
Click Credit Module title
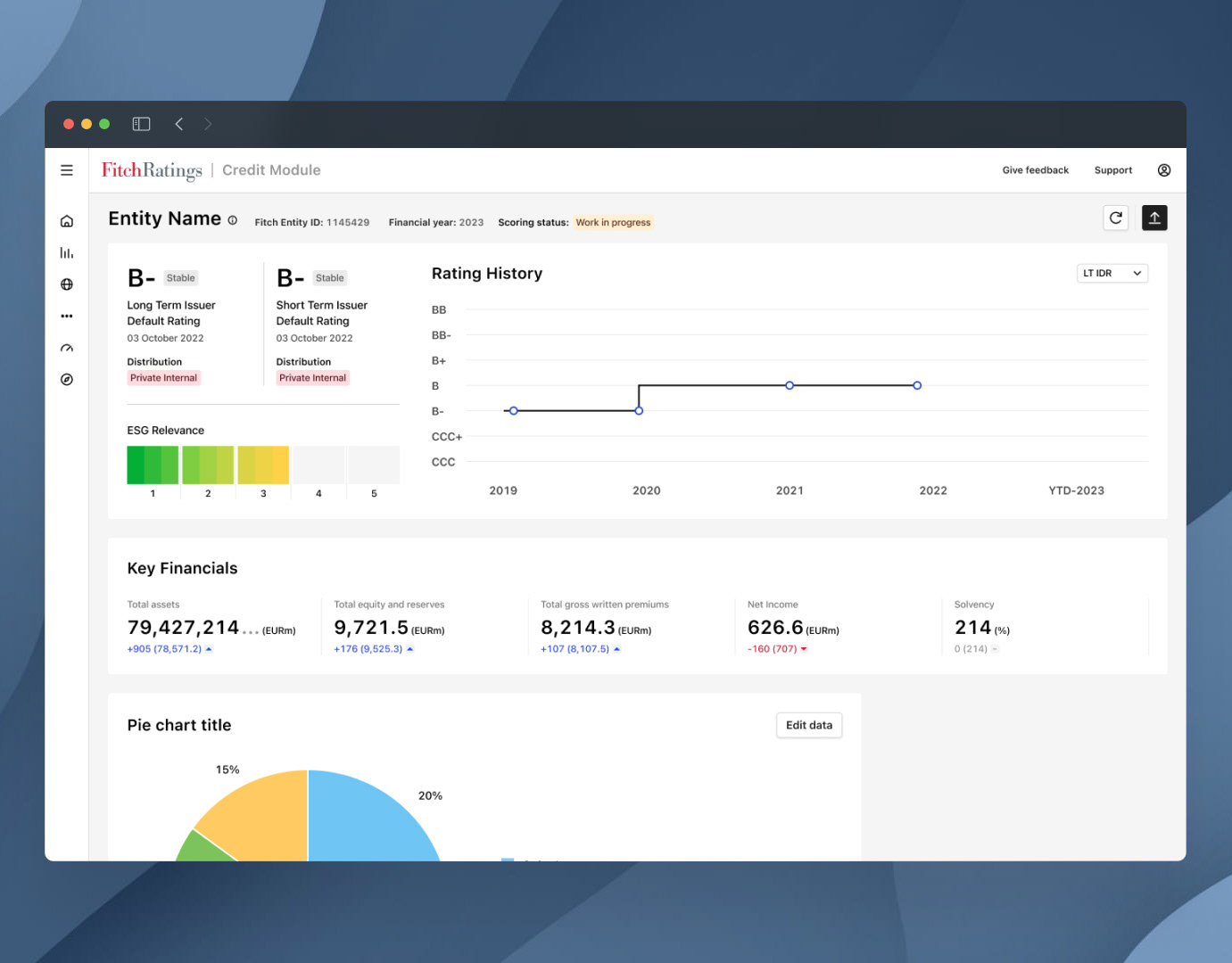click(x=271, y=170)
